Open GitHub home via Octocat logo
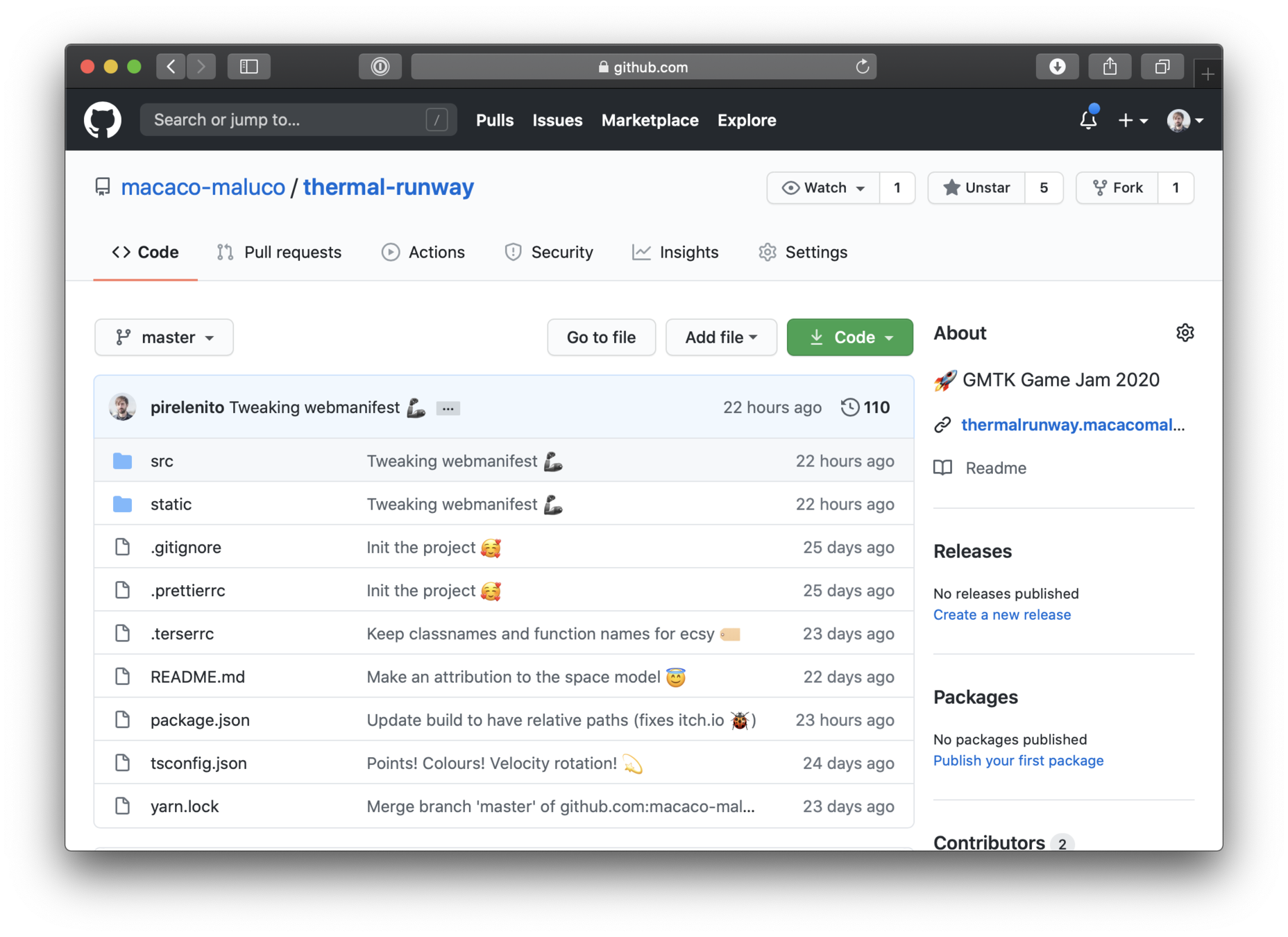1288x937 pixels. tap(103, 120)
